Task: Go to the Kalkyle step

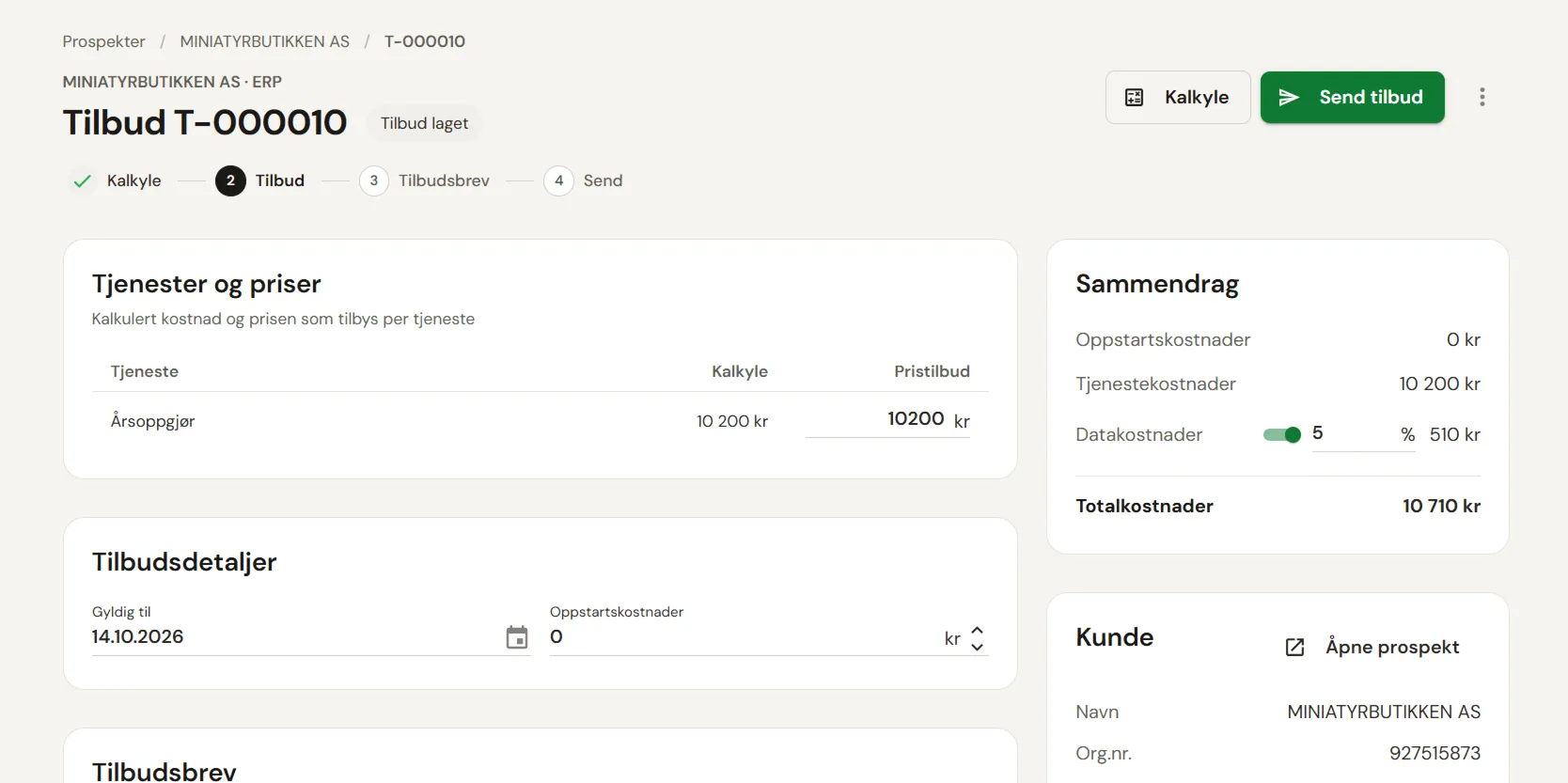Action: tap(117, 180)
